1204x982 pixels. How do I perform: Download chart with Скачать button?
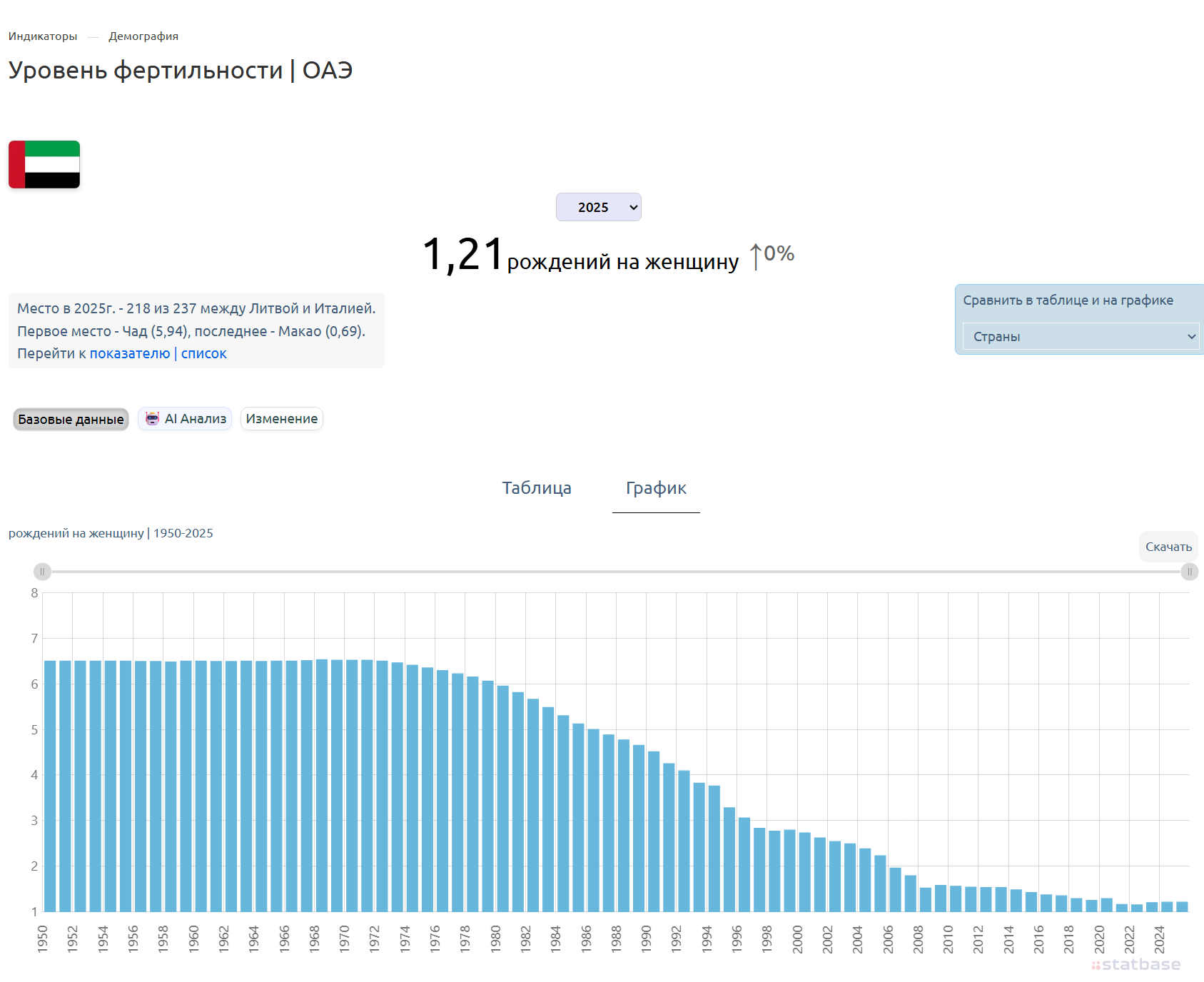pos(1168,547)
